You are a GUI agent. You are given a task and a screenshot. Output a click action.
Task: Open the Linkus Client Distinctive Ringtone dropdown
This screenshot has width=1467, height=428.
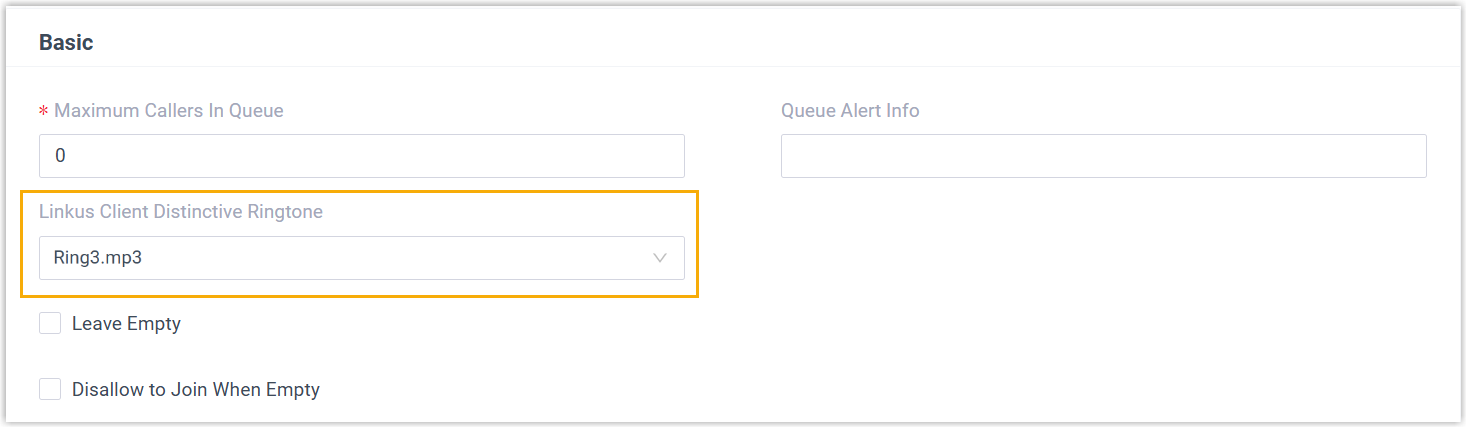point(362,258)
